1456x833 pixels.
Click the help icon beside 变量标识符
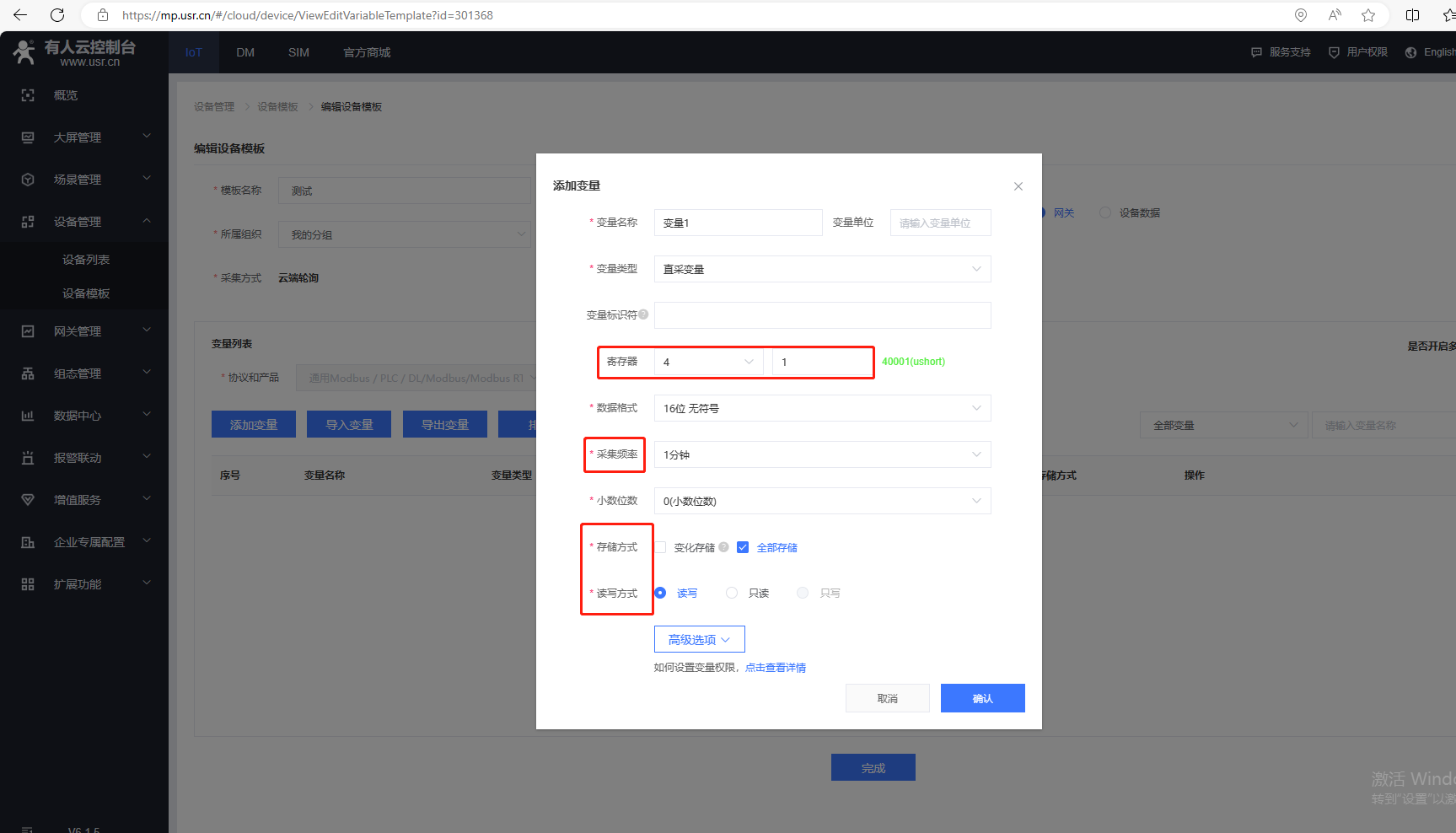tap(643, 314)
